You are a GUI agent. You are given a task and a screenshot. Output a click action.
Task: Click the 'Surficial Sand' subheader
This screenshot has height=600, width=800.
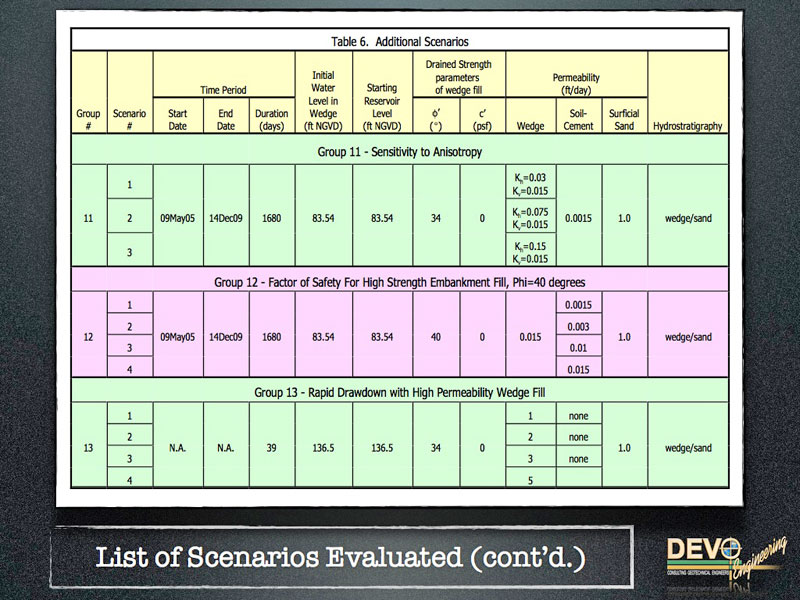click(x=624, y=120)
